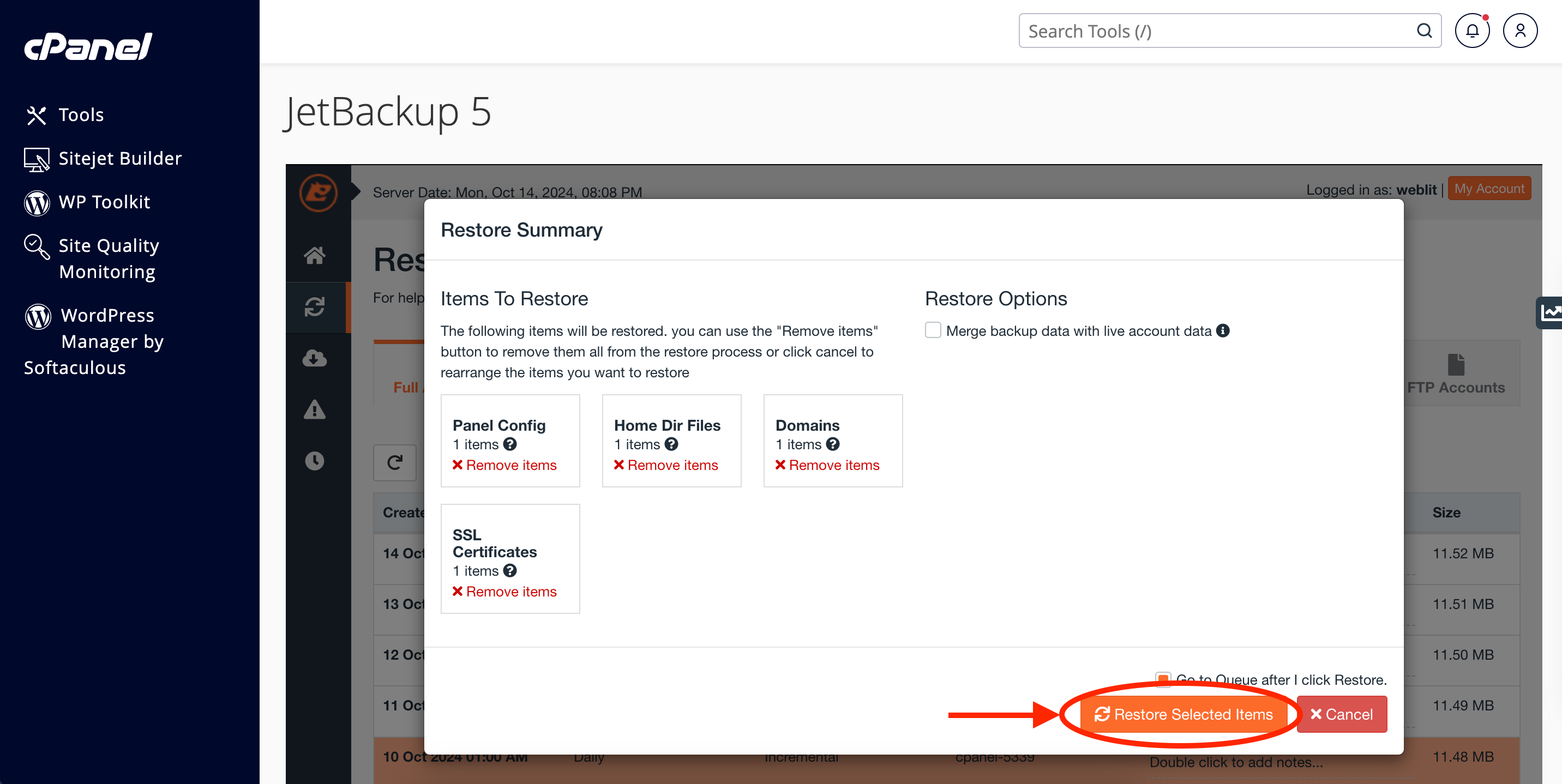Click the refresh list button
The width and height of the screenshot is (1562, 784).
[x=395, y=463]
